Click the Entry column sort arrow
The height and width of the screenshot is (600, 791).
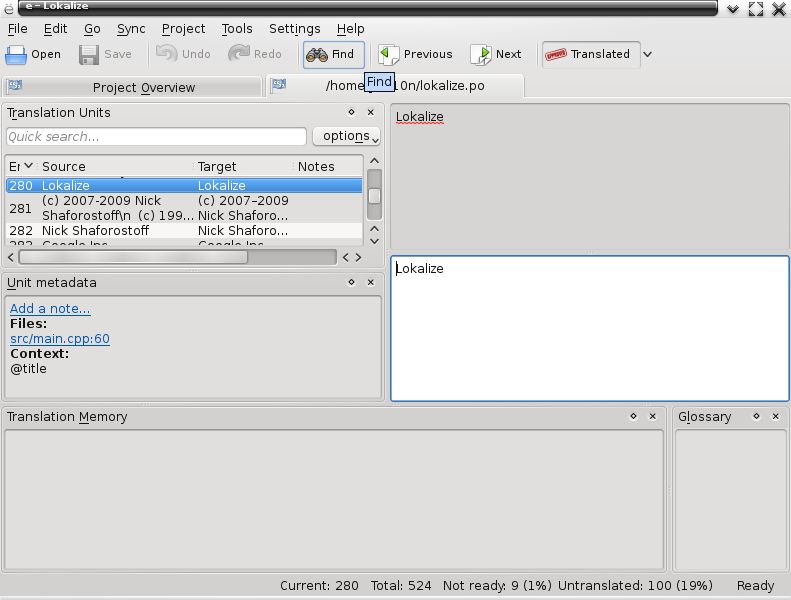tap(29, 166)
